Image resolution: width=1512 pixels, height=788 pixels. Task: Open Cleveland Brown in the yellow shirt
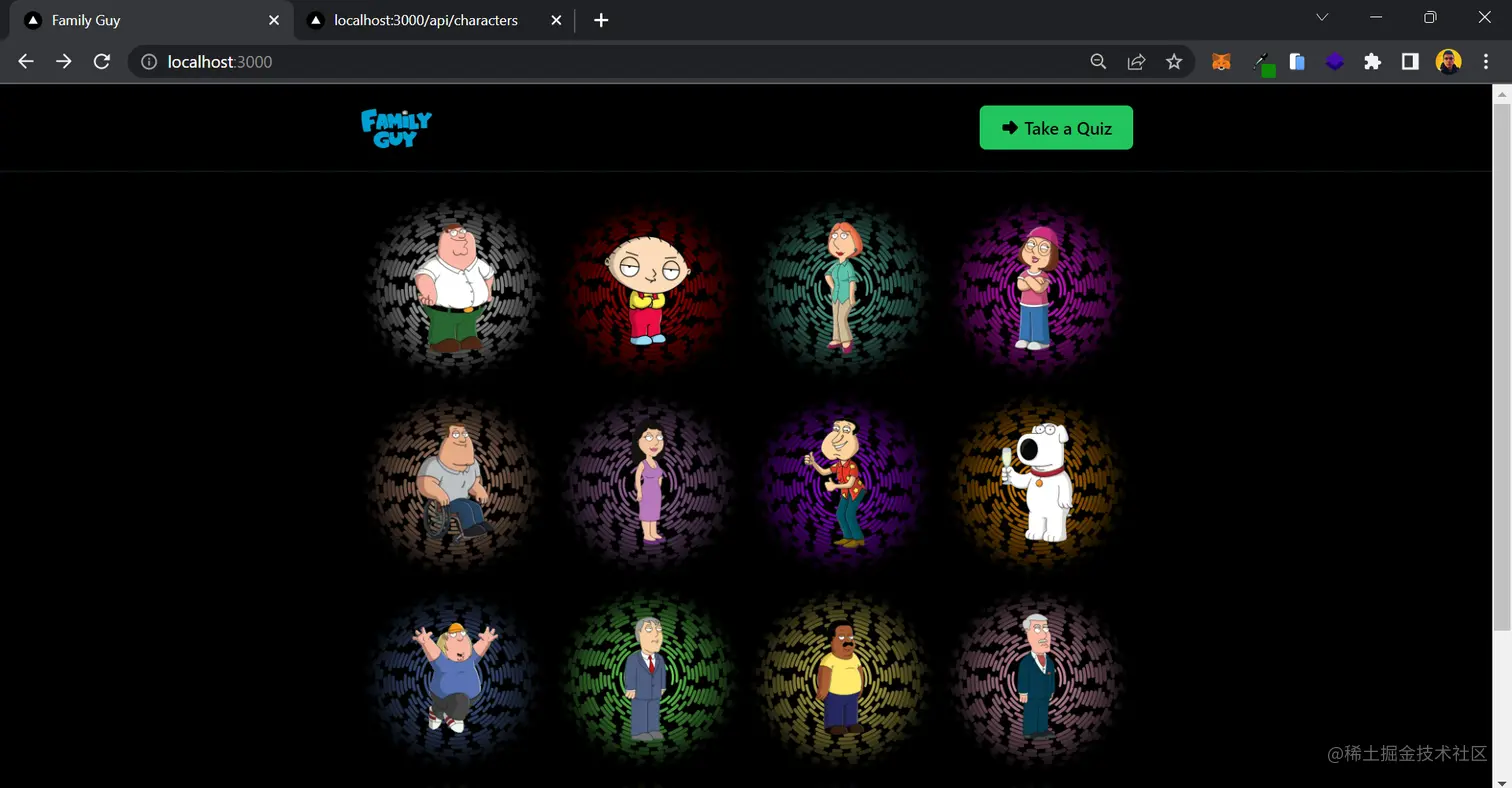click(842, 678)
